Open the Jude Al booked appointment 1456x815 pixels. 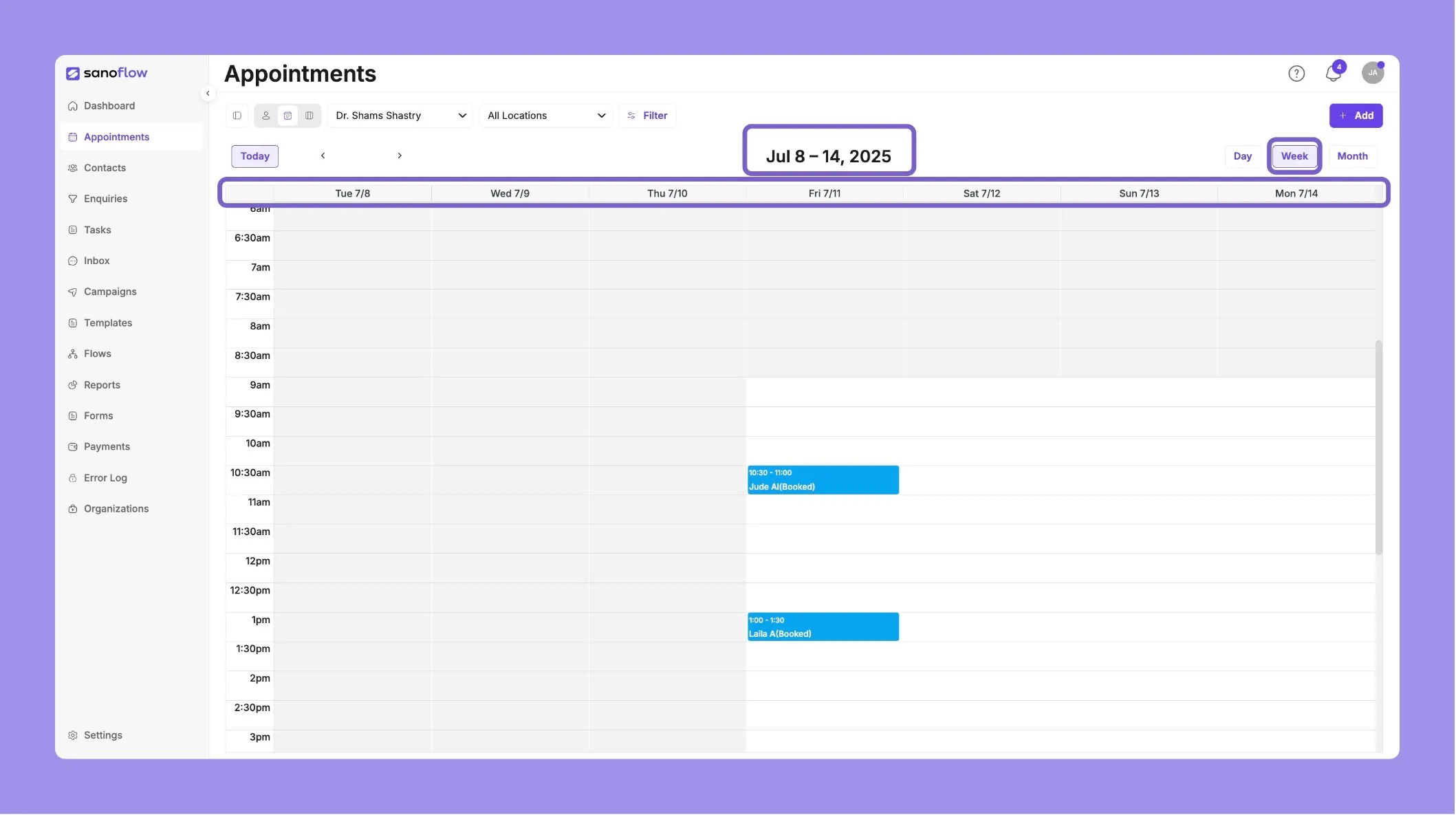(x=823, y=480)
